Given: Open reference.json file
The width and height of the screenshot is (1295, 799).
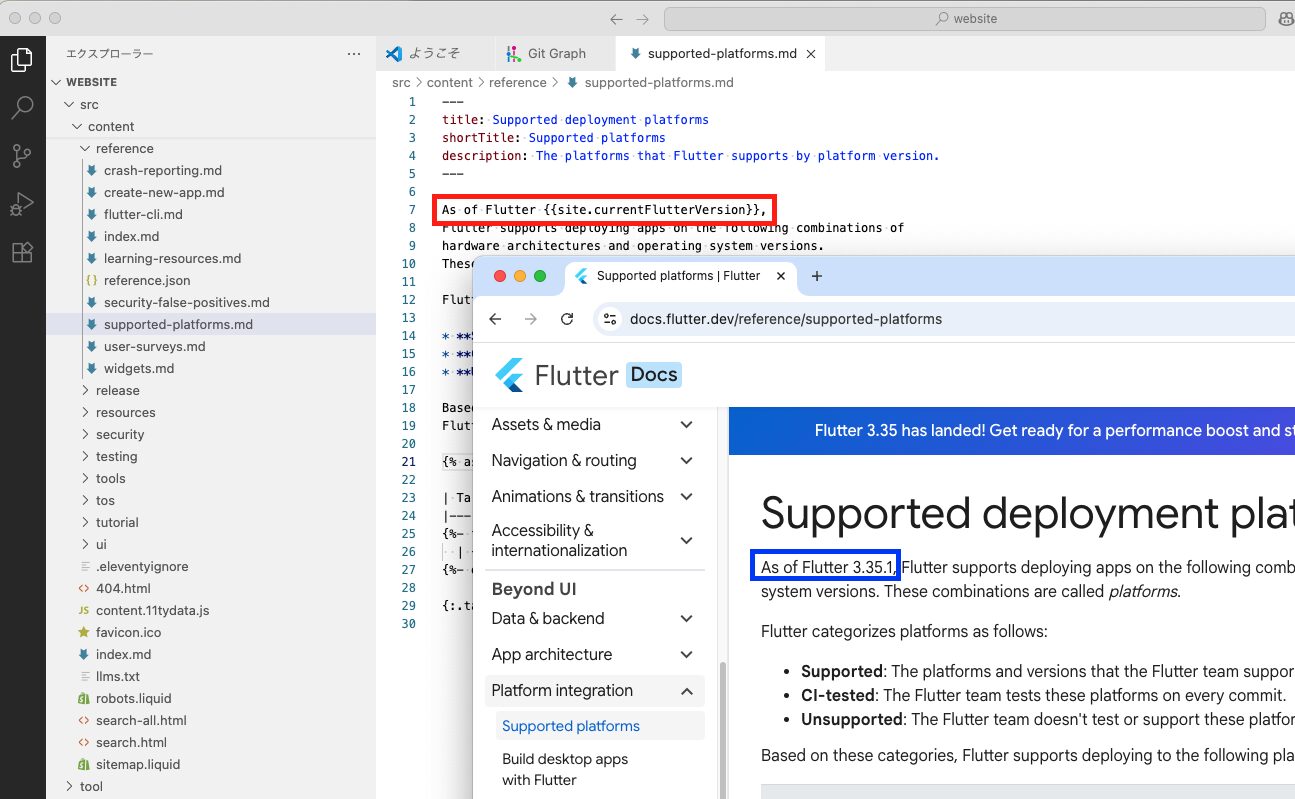Looking at the screenshot, I should (x=210, y=280).
